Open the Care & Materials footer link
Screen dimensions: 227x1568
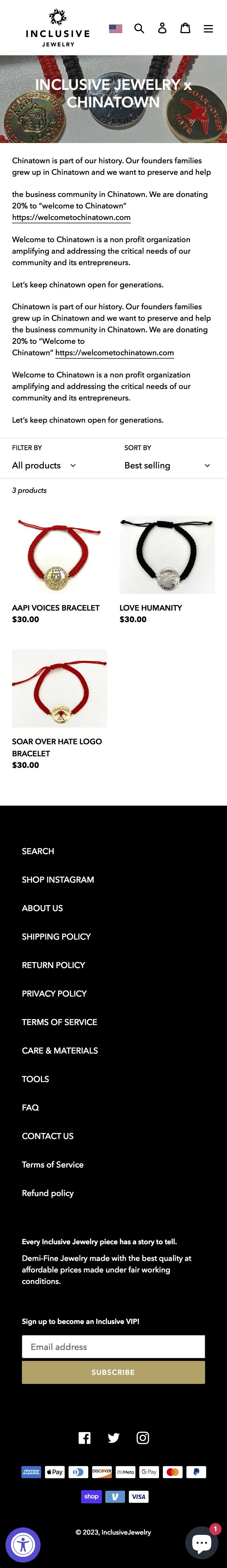(x=60, y=1051)
